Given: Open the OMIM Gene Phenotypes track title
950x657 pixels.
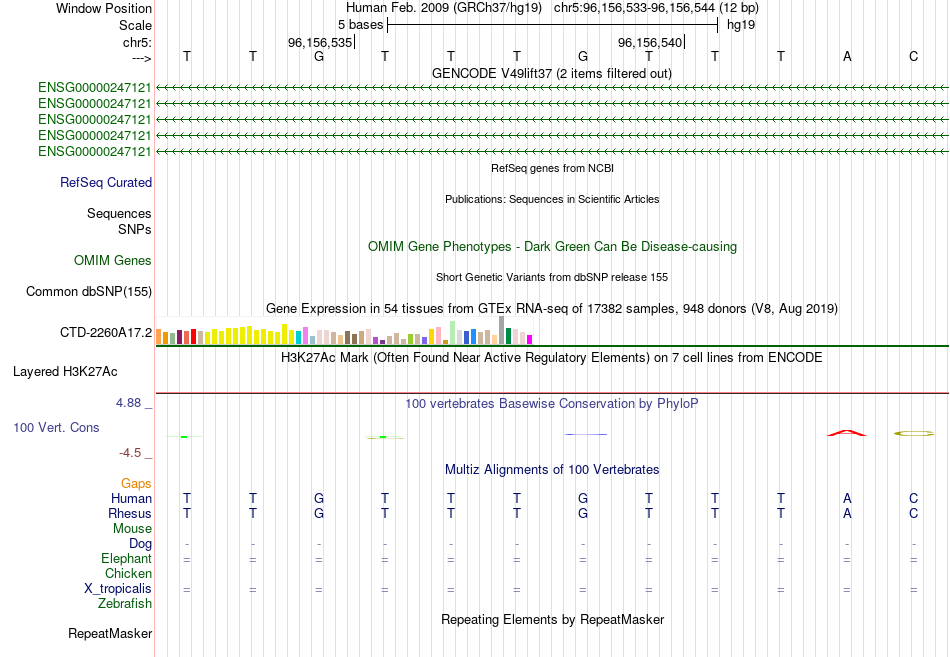Looking at the screenshot, I should click(552, 247).
